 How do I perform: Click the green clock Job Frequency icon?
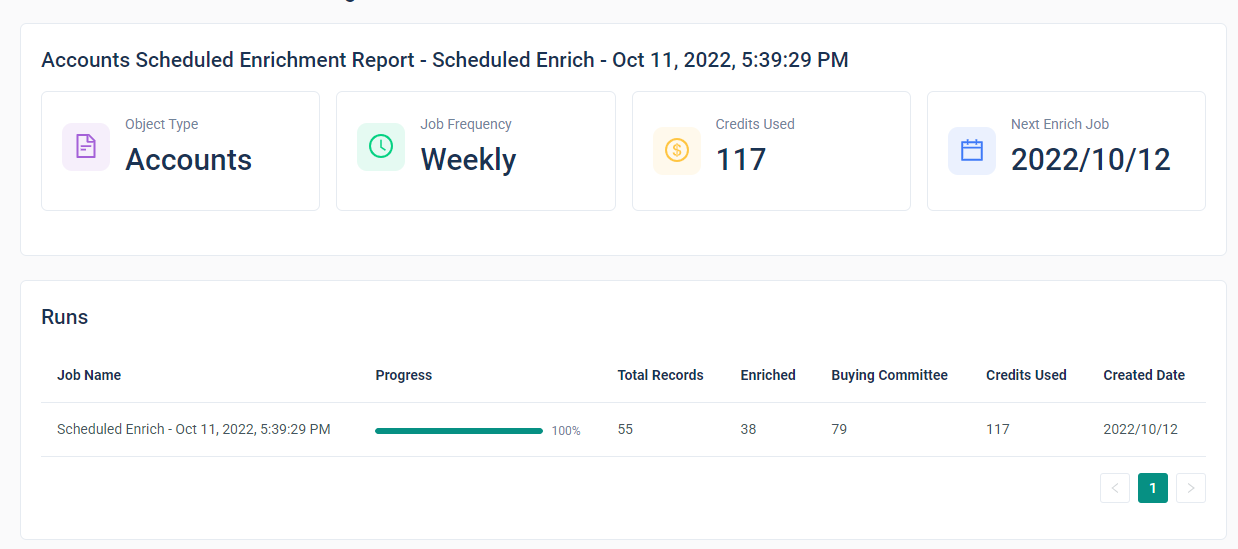[x=381, y=147]
